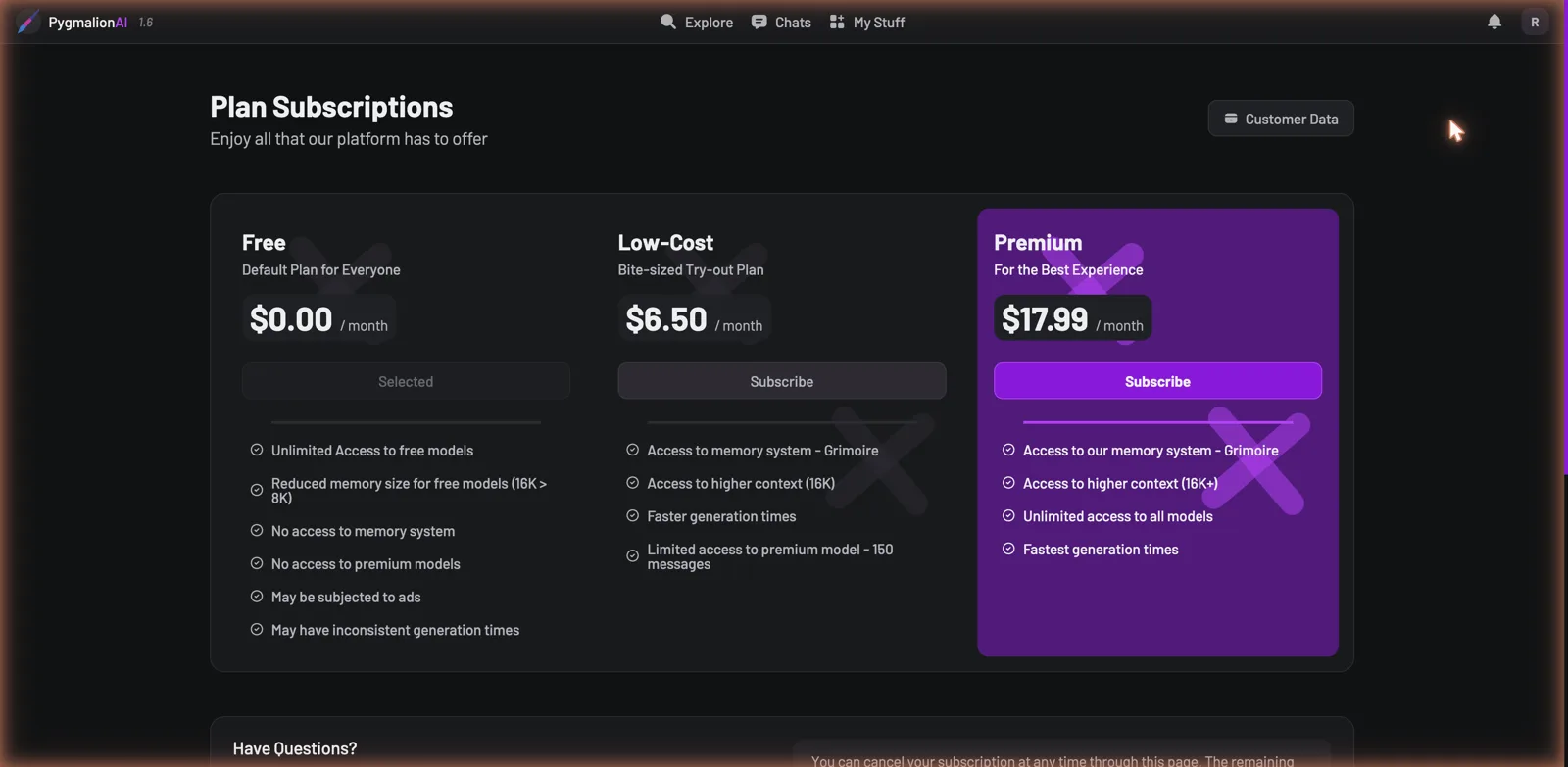Subscribe to the Low-Cost plan
Screen dimensions: 1568x767
tap(782, 381)
